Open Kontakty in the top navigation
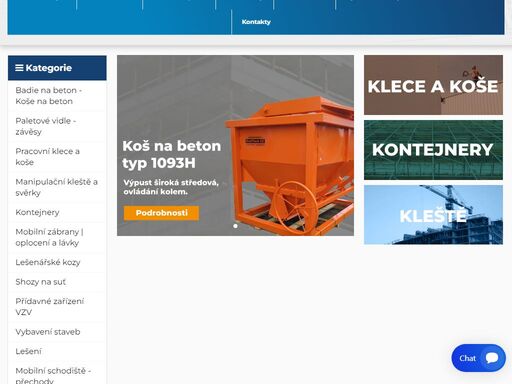The image size is (512, 384). (256, 22)
